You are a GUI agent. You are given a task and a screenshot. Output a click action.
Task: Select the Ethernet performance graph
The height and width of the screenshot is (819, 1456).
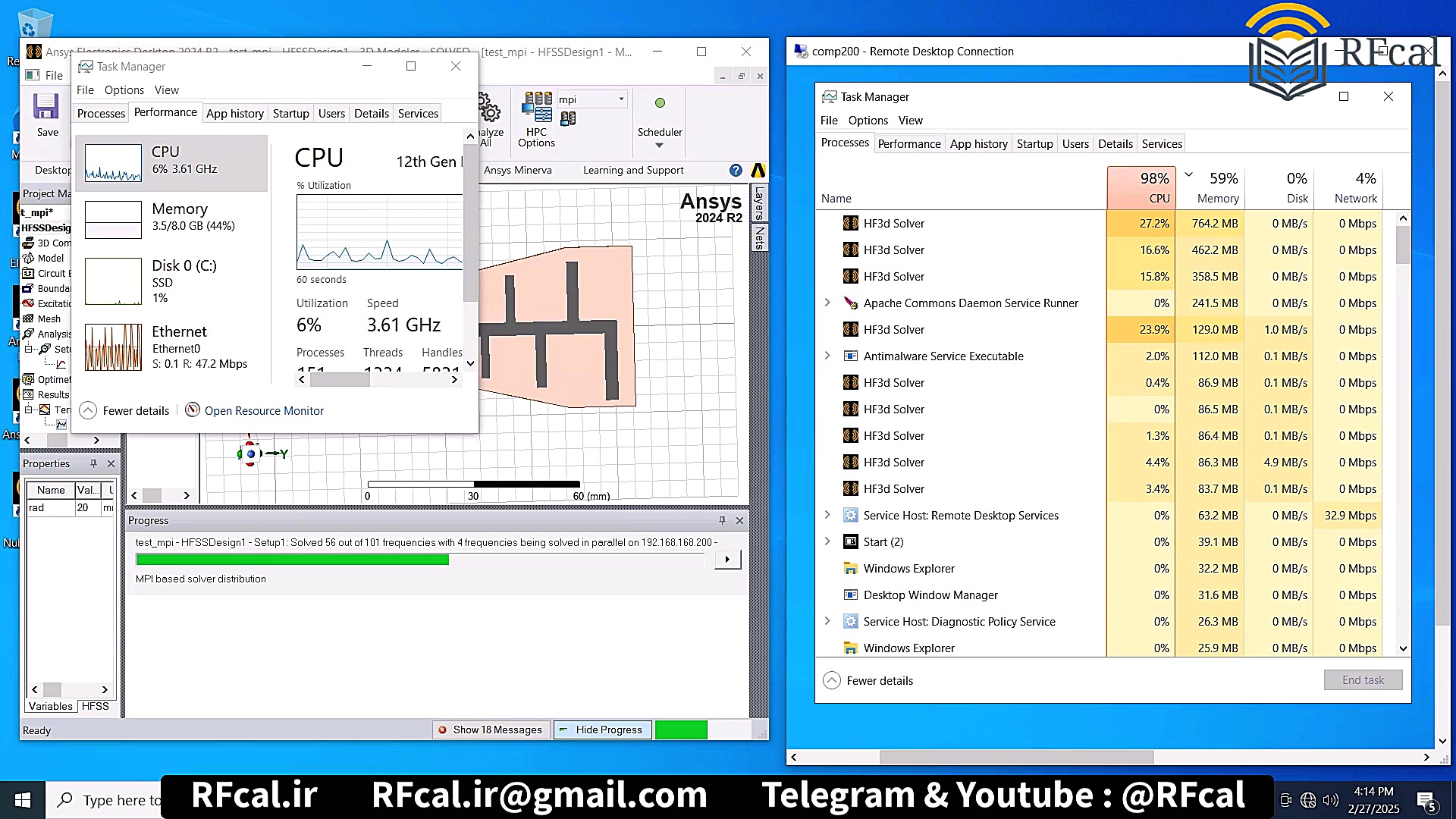(113, 347)
